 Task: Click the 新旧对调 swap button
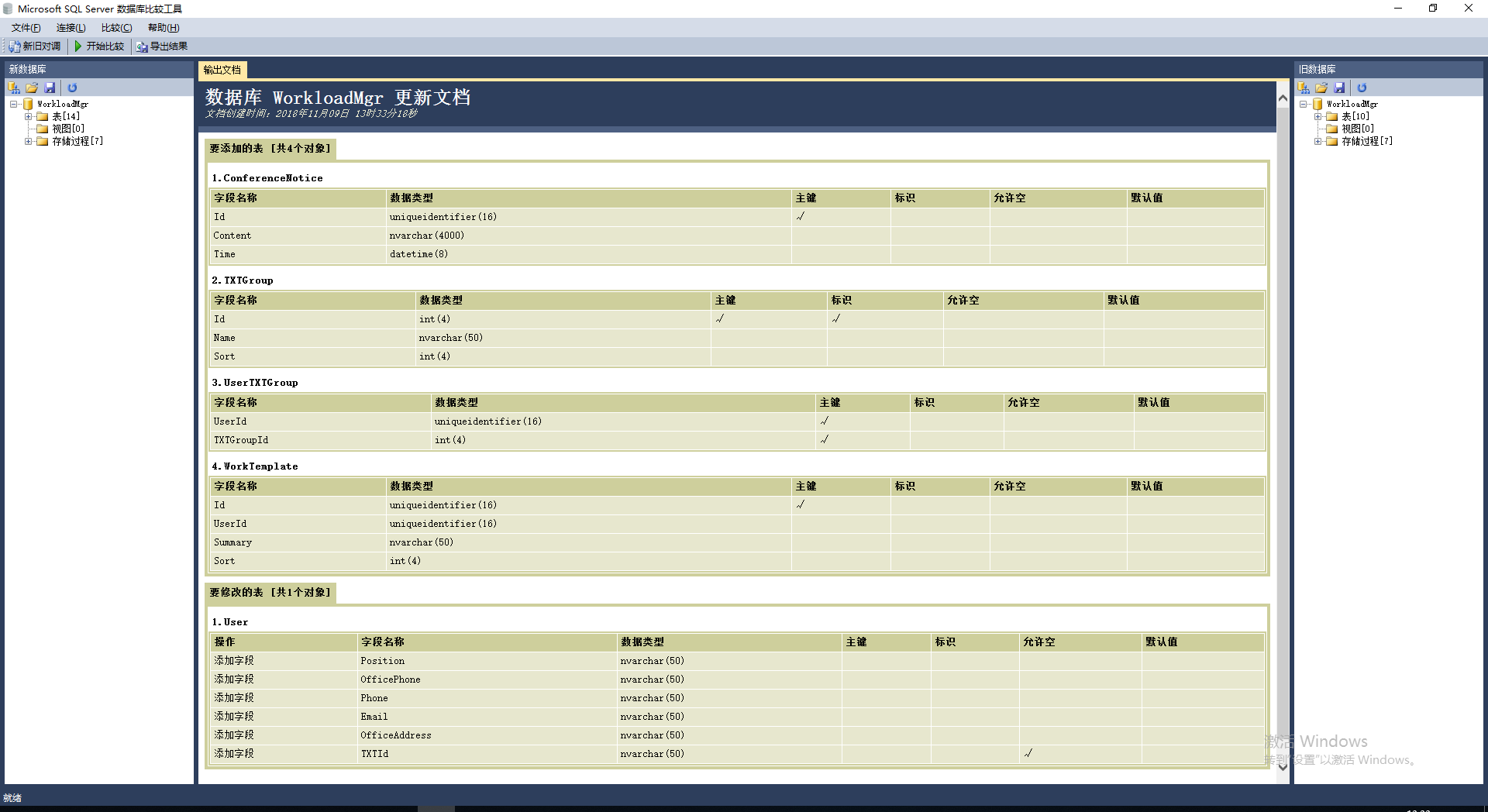[x=36, y=46]
